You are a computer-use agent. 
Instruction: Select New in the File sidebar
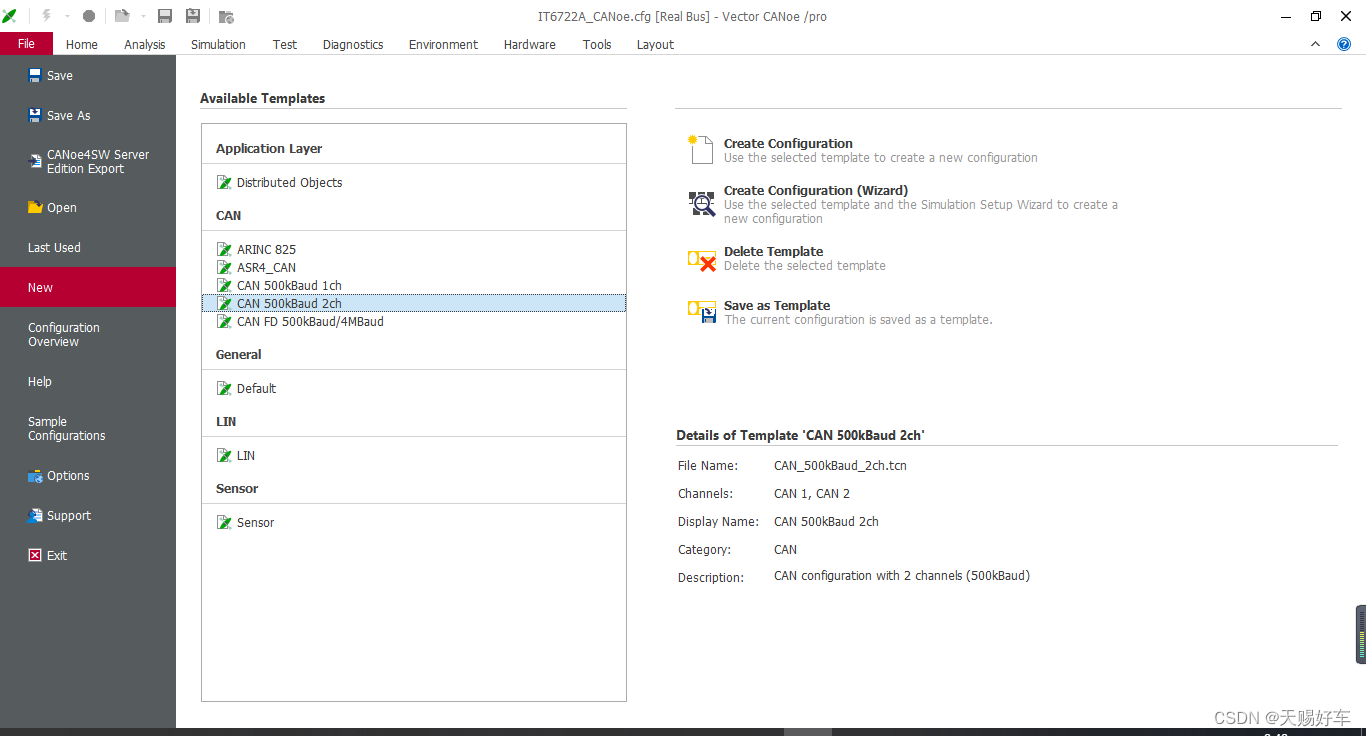tap(88, 287)
